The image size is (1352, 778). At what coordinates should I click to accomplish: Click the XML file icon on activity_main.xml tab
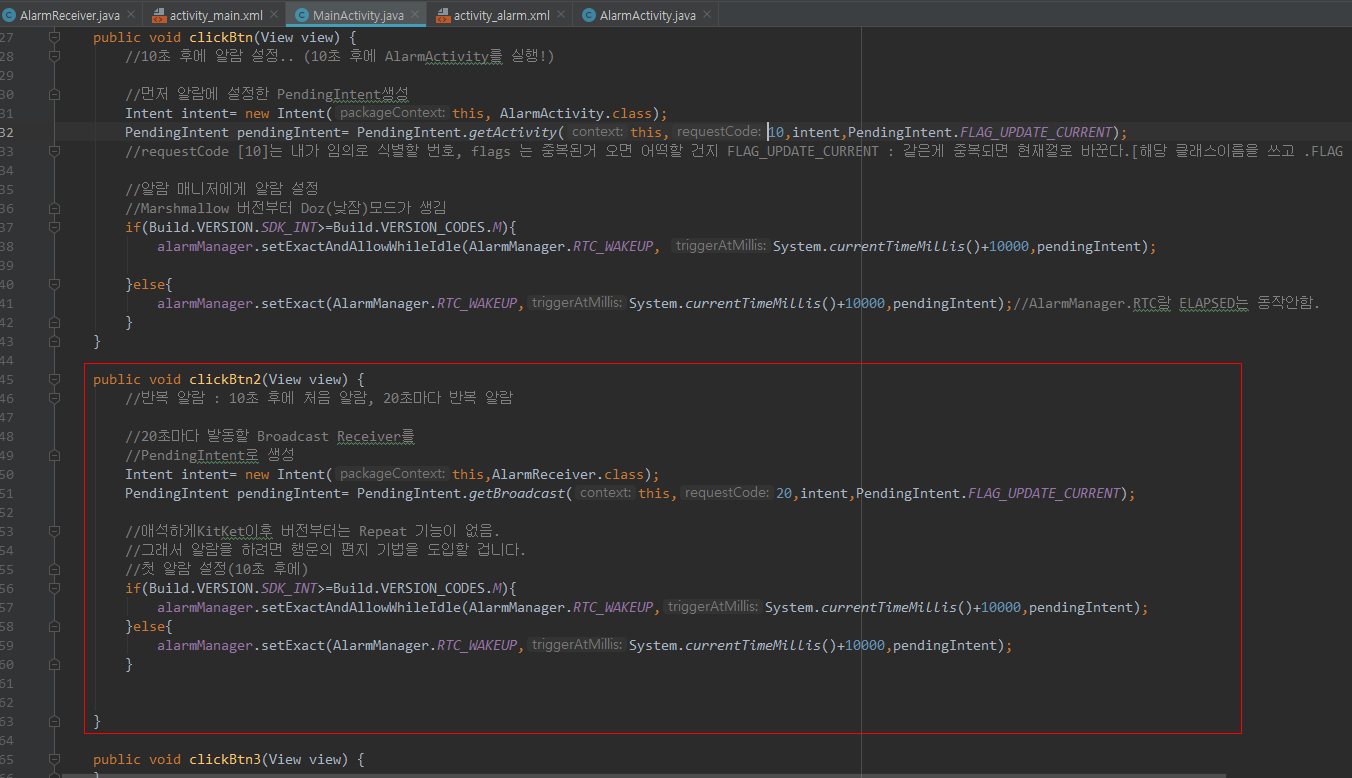pos(158,16)
